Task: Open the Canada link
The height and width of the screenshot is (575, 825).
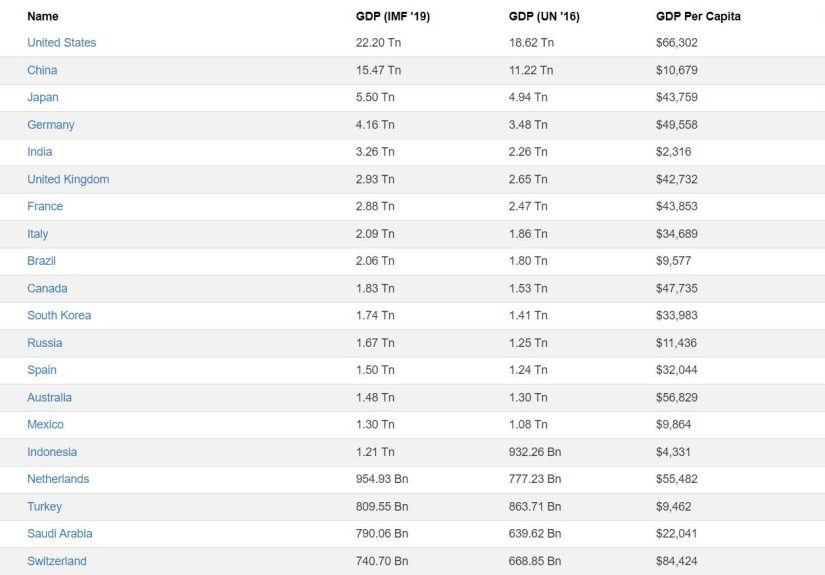Action: pyautogui.click(x=47, y=288)
